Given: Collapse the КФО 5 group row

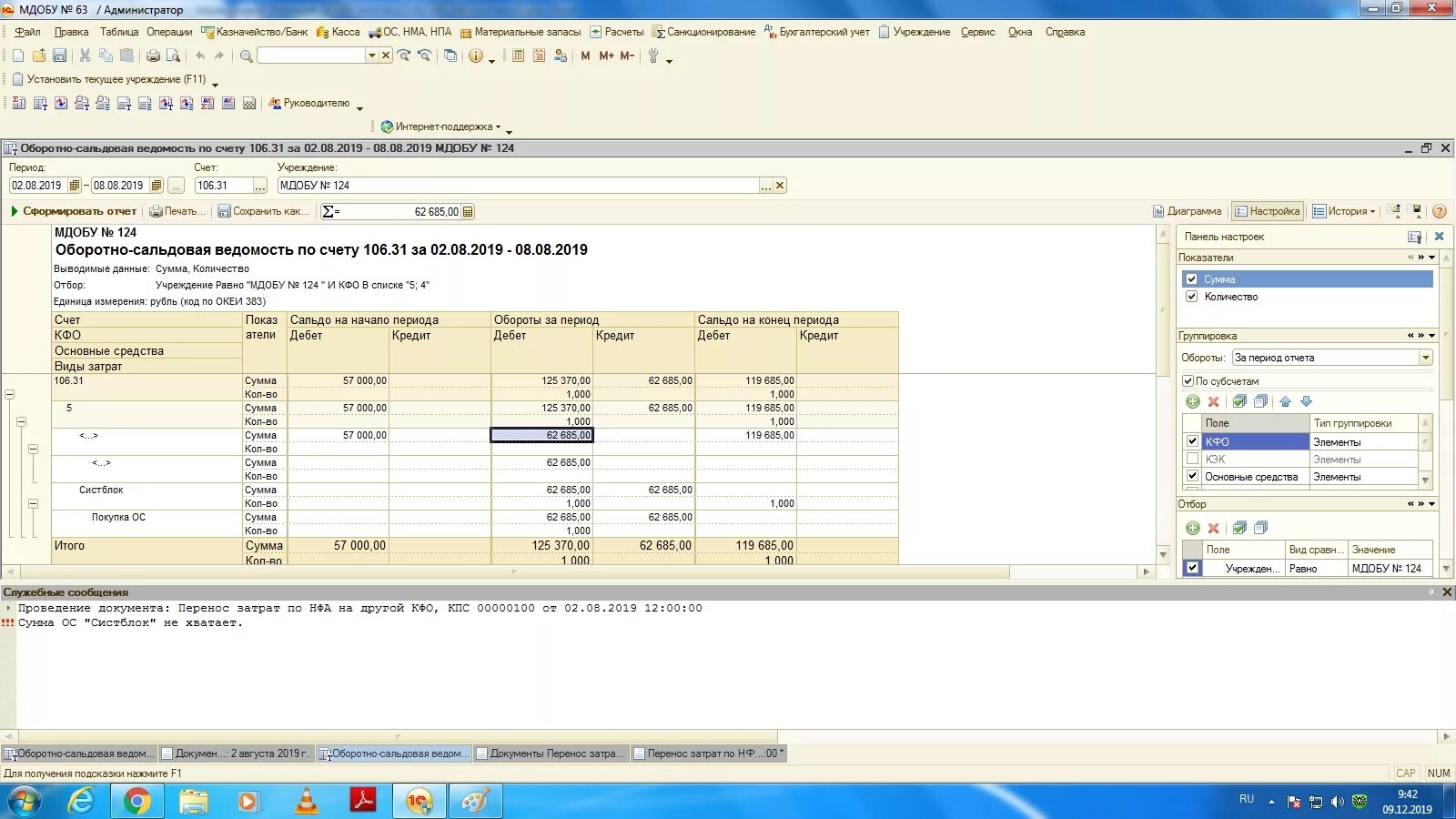Looking at the screenshot, I should point(21,422).
